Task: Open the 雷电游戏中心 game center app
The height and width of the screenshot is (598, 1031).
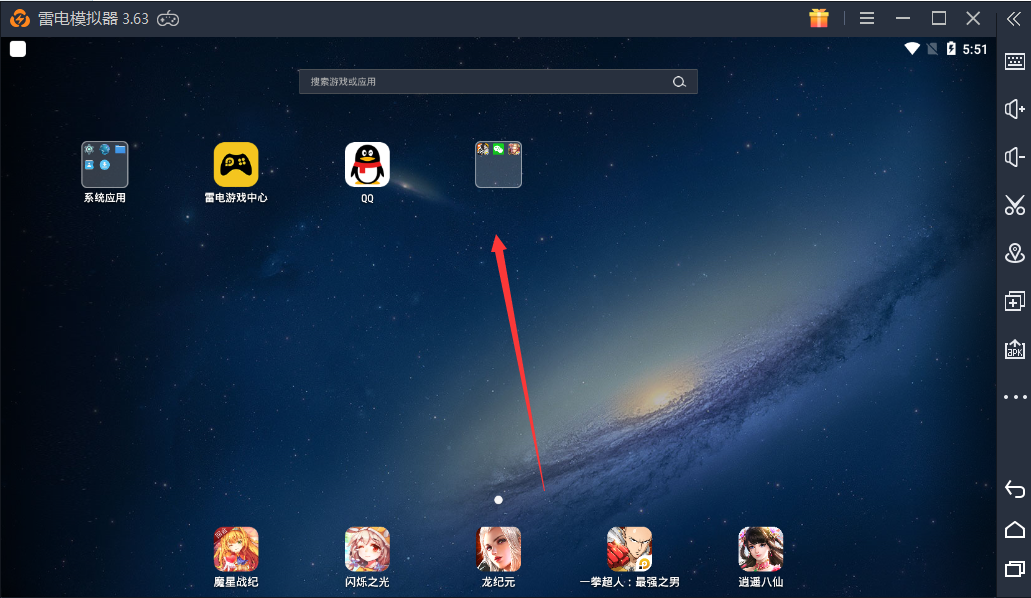Action: 236,165
